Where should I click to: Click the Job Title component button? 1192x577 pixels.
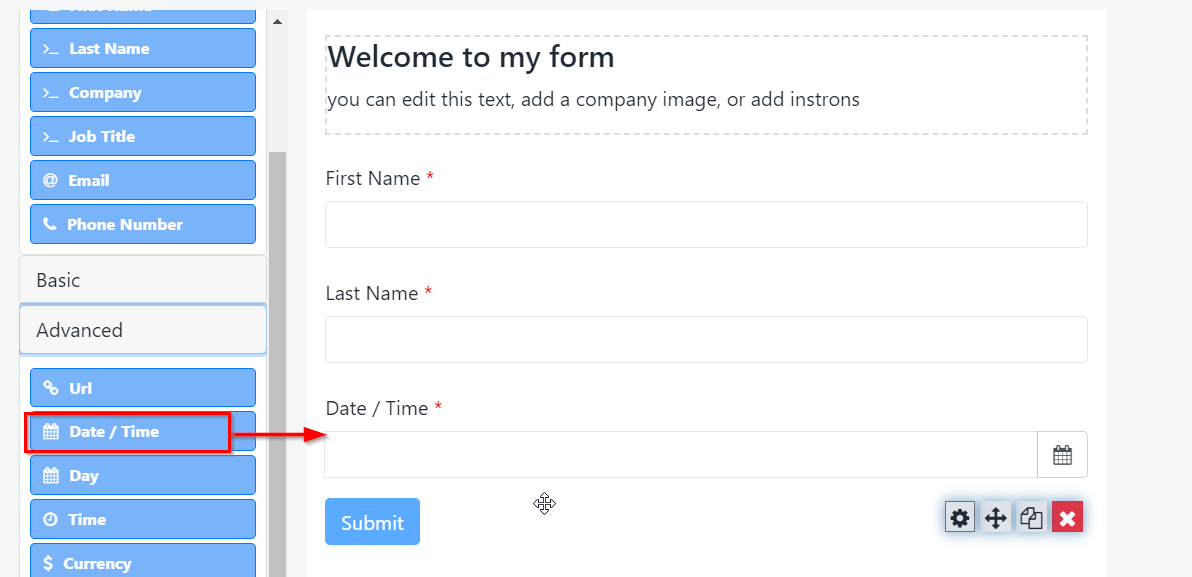pyautogui.click(x=143, y=137)
